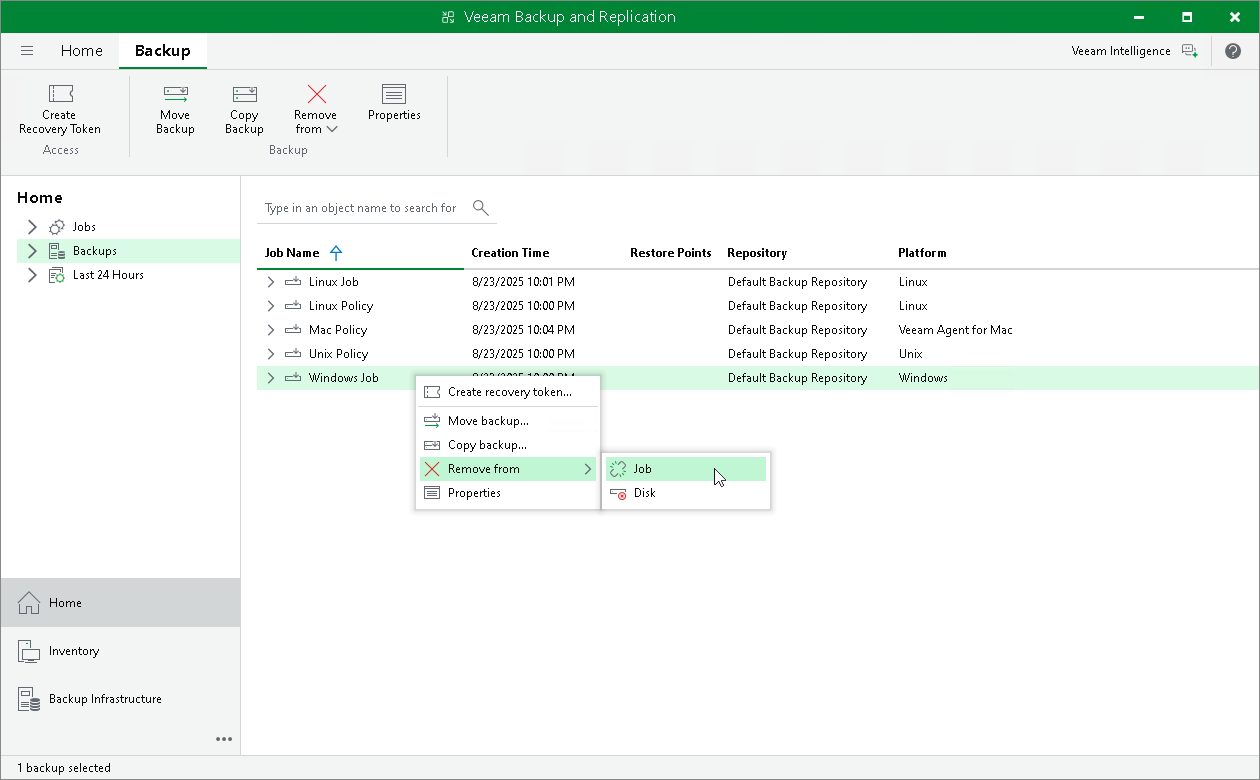Expand the Last 24 Hours node
The height and width of the screenshot is (780, 1260).
[32, 275]
